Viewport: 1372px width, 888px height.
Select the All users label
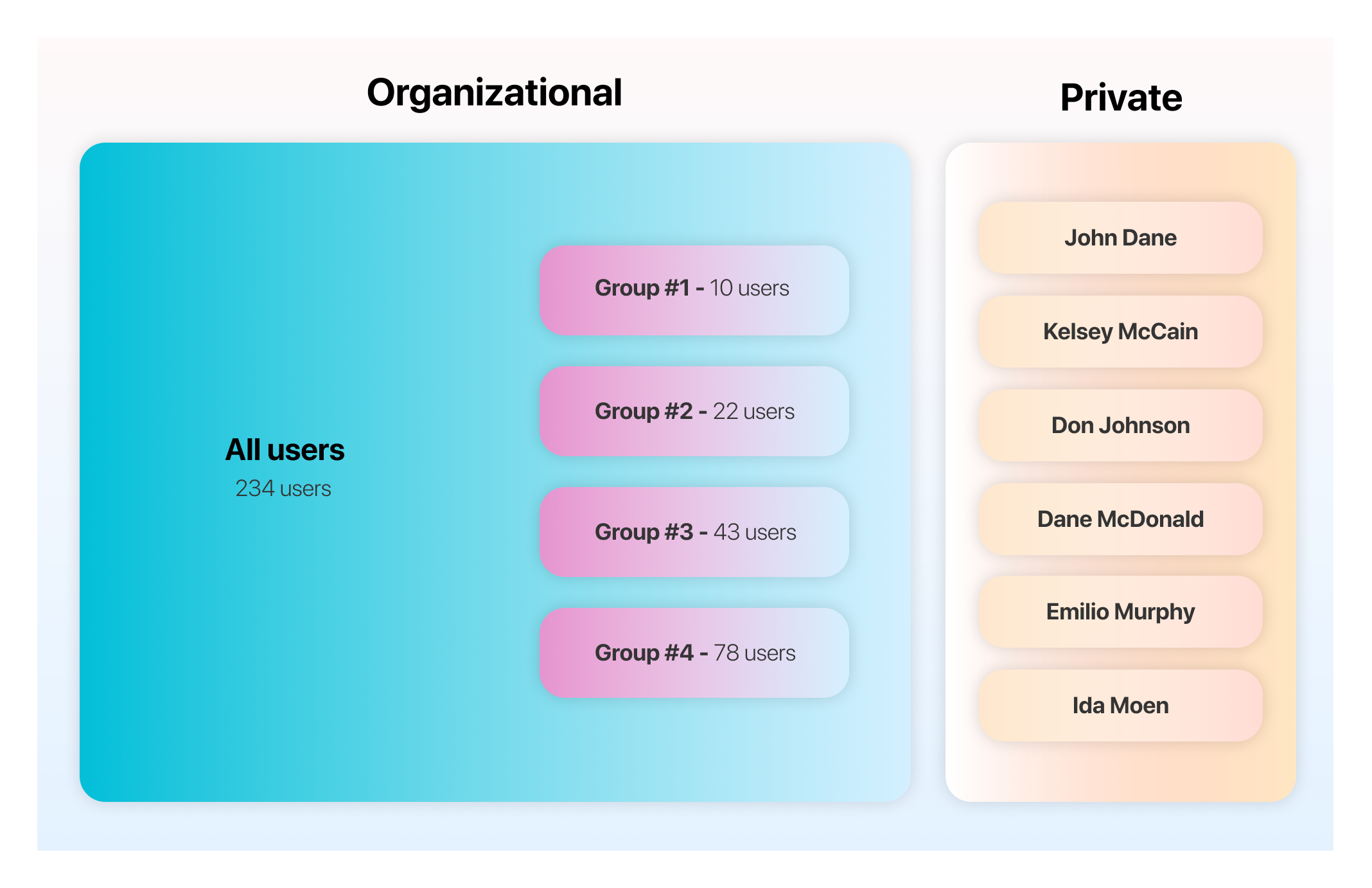285,450
